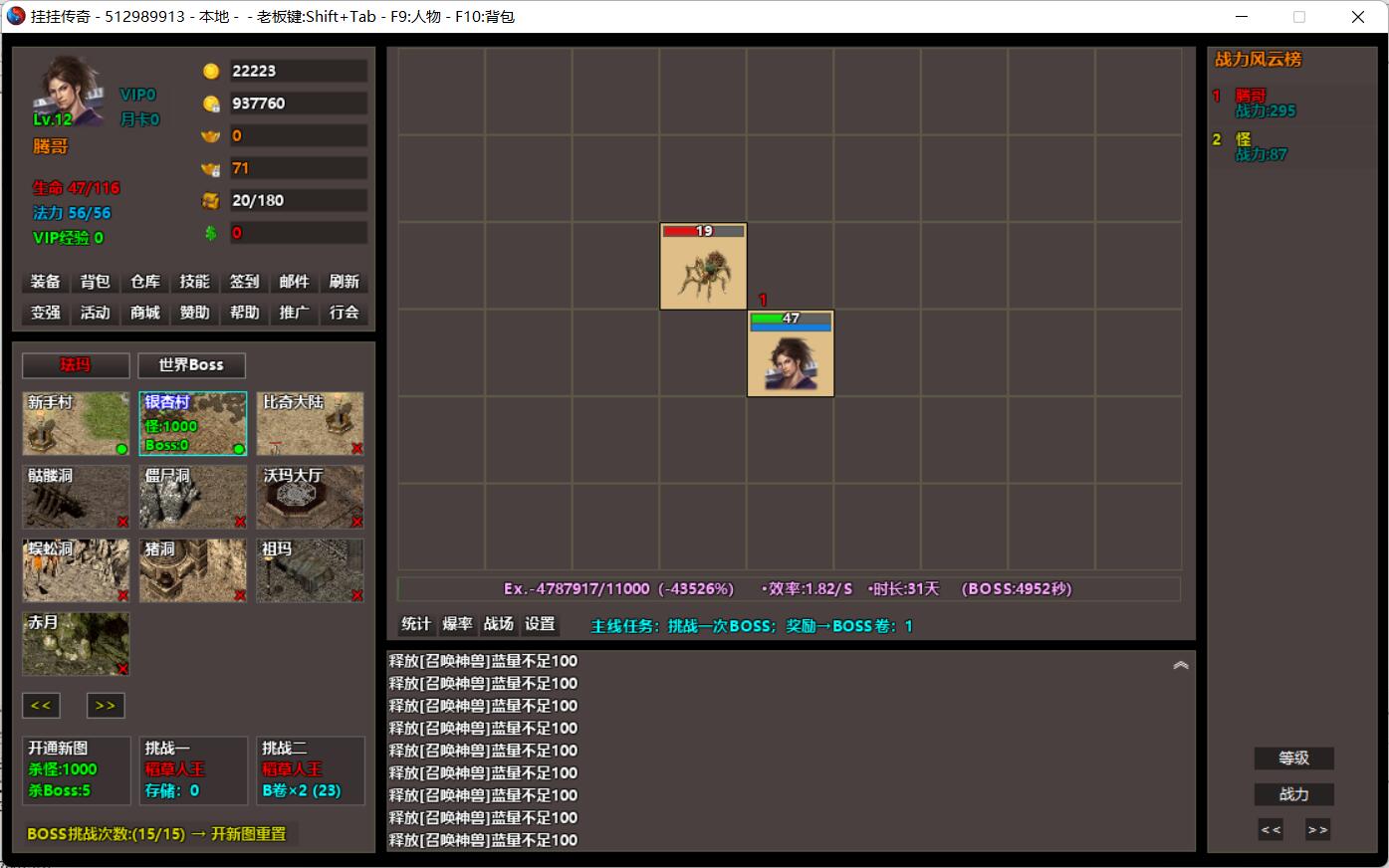Open the 装备 equipment panel
This screenshot has width=1389, height=868.
click(46, 282)
